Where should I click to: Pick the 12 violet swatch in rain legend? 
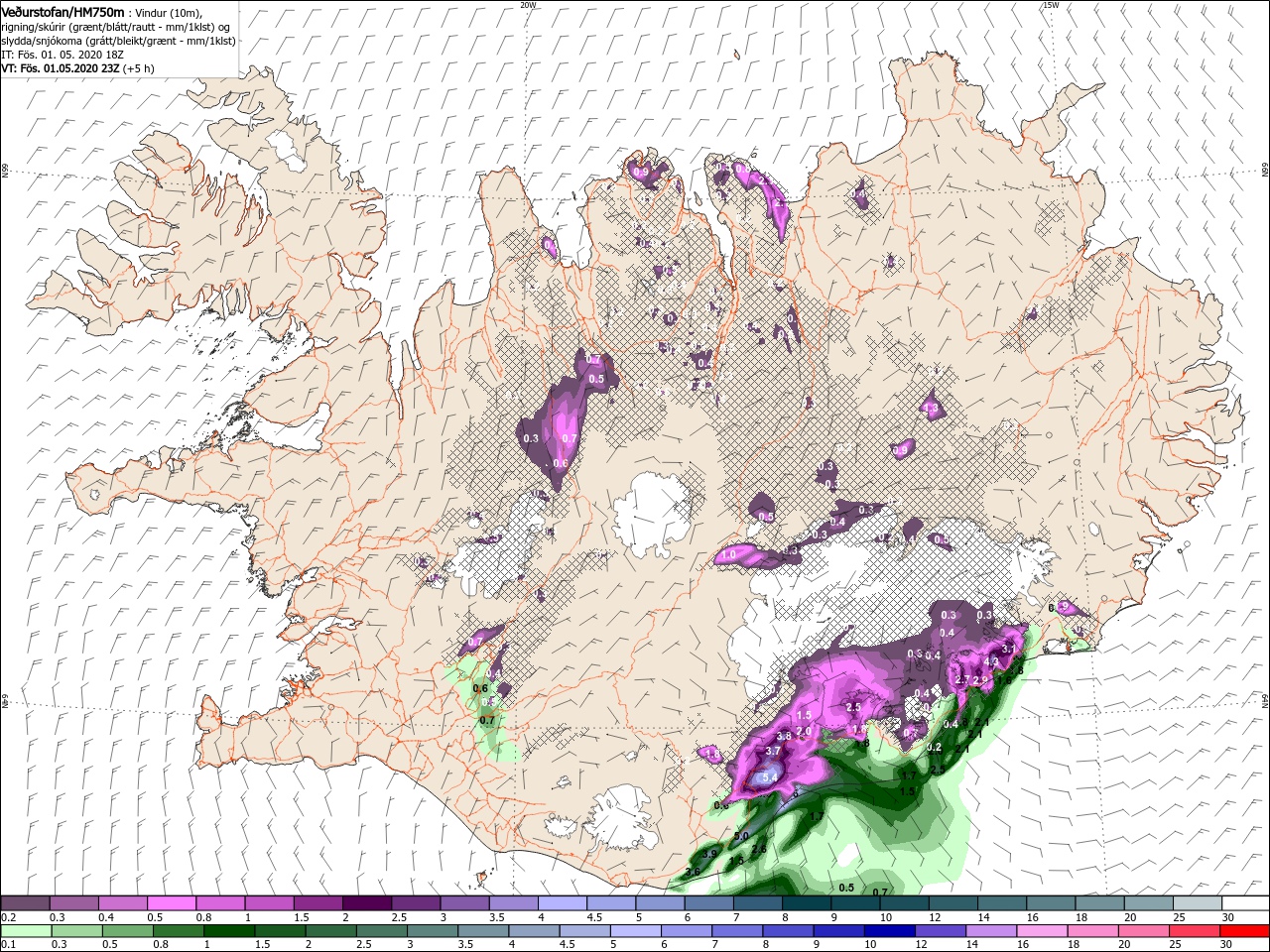[x=939, y=931]
